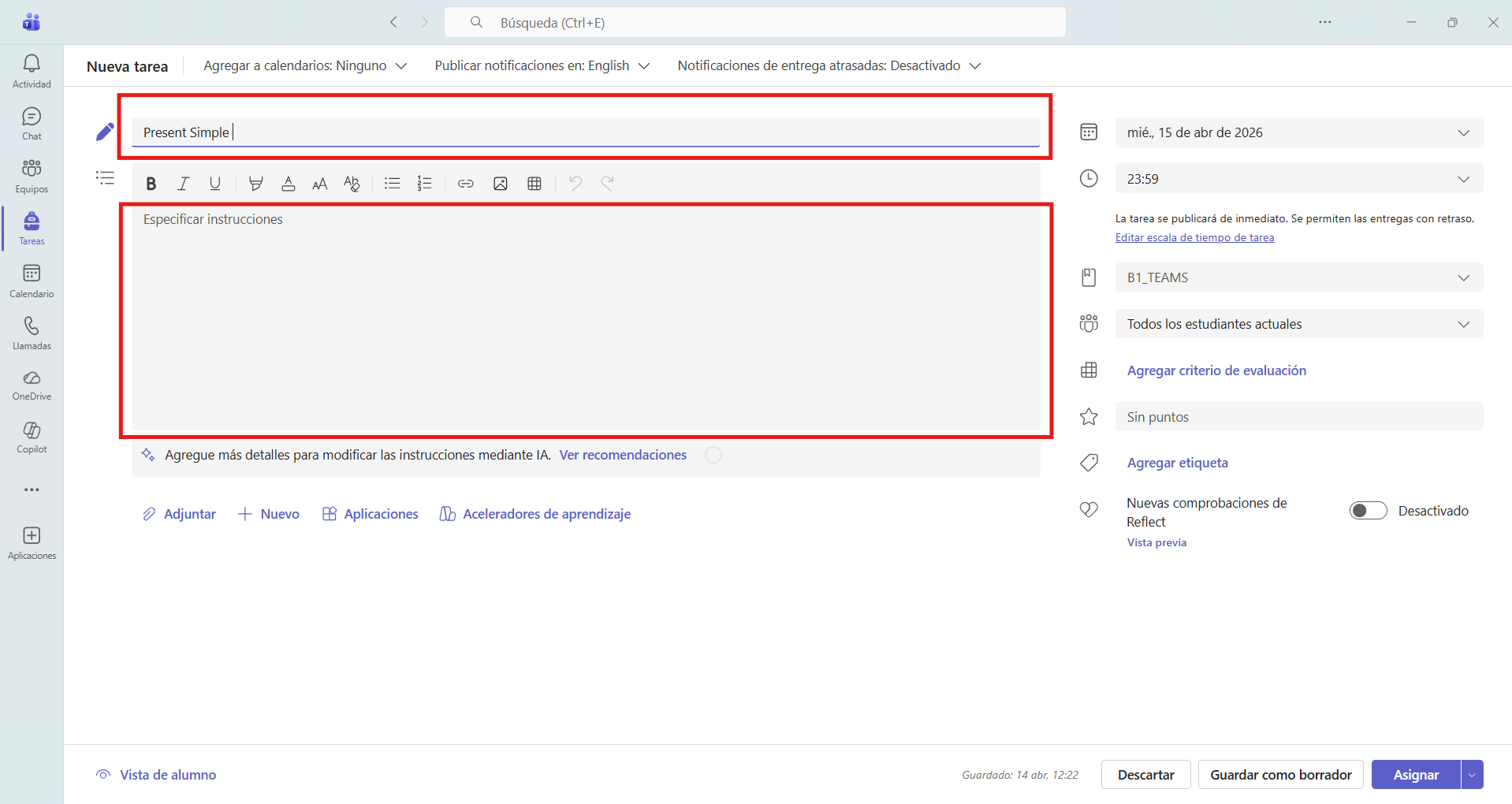
Task: Expand the late delivery notifications dropdown
Action: point(829,65)
